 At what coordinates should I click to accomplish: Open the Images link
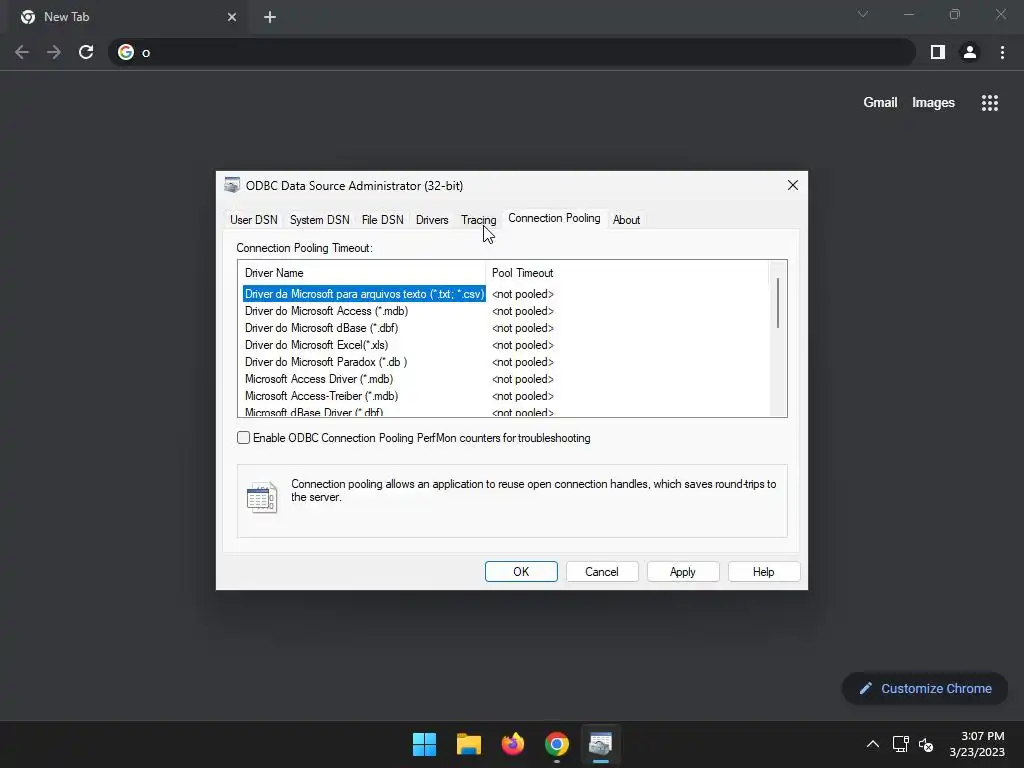(933, 103)
